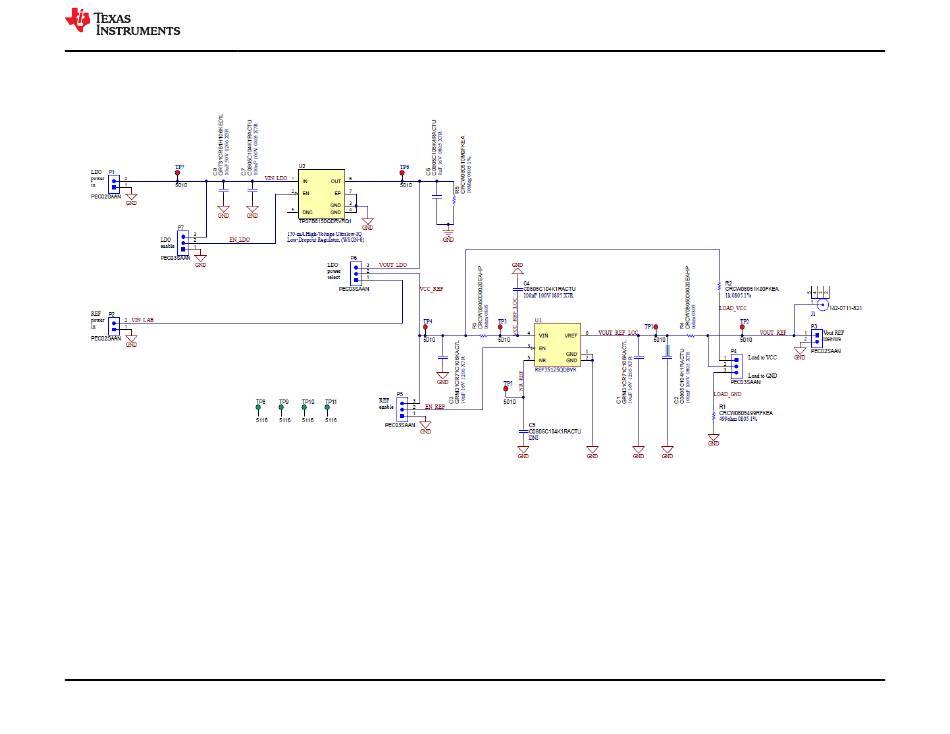Click the VOUT_REF_LOC net label
Image resolution: width=950 pixels, height=734 pixels.
click(617, 332)
